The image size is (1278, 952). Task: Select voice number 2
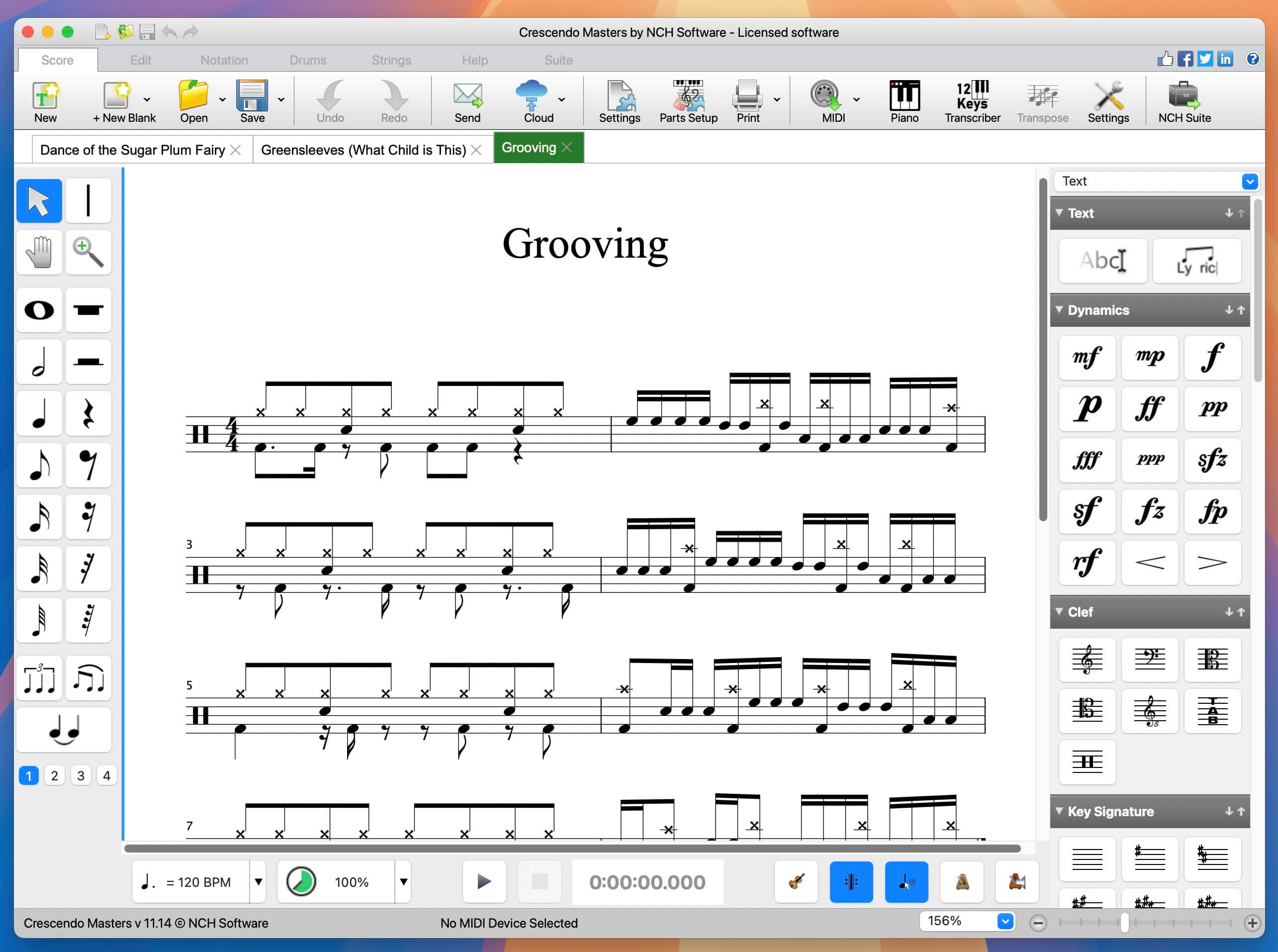tap(55, 775)
